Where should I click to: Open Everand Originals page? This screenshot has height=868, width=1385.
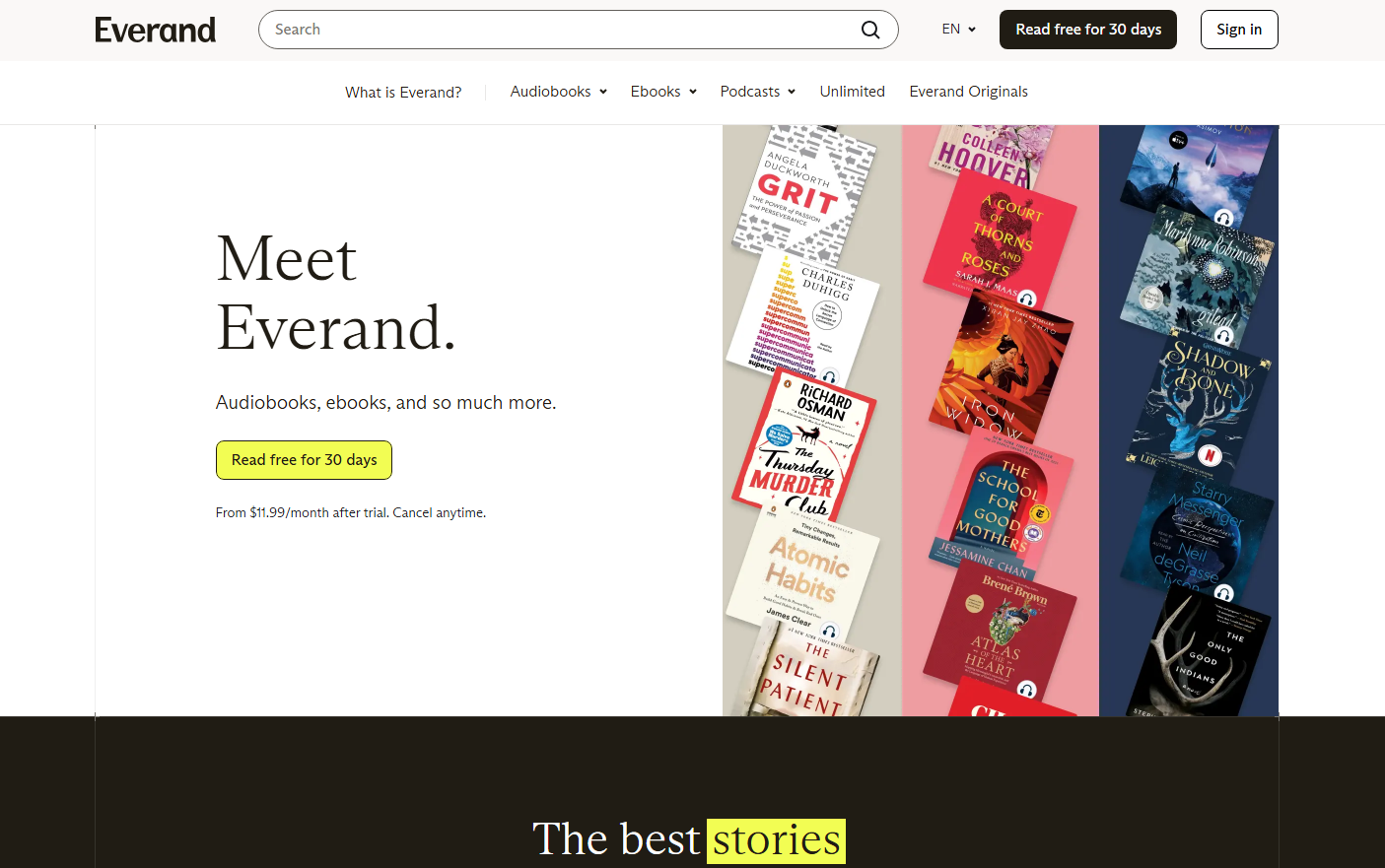[x=968, y=92]
